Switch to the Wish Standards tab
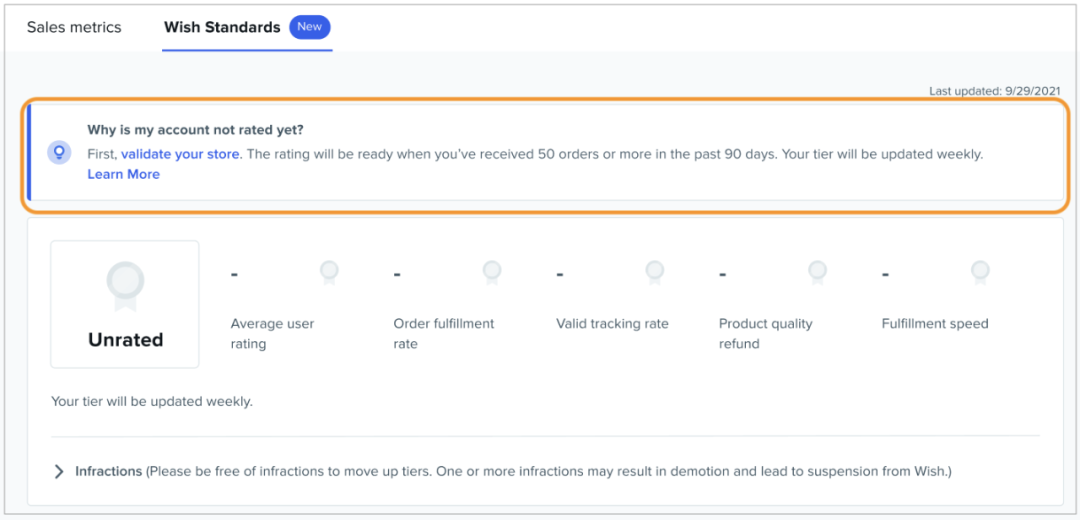The width and height of the screenshot is (1080, 520). point(222,27)
